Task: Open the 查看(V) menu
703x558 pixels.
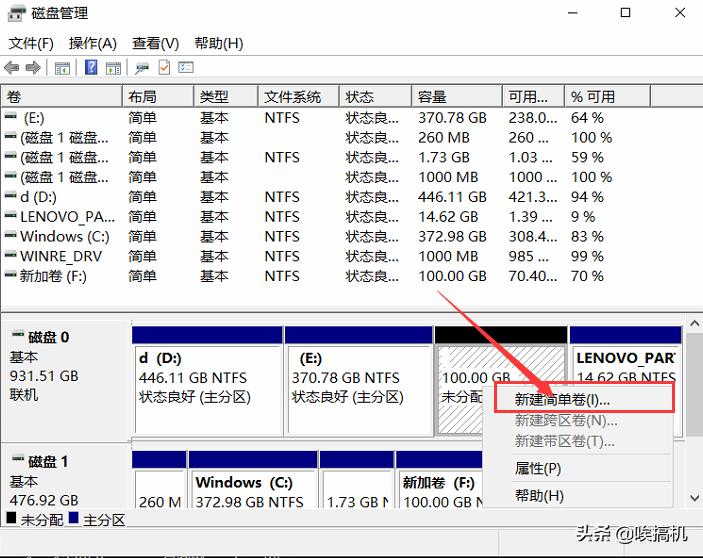Action: click(x=155, y=43)
